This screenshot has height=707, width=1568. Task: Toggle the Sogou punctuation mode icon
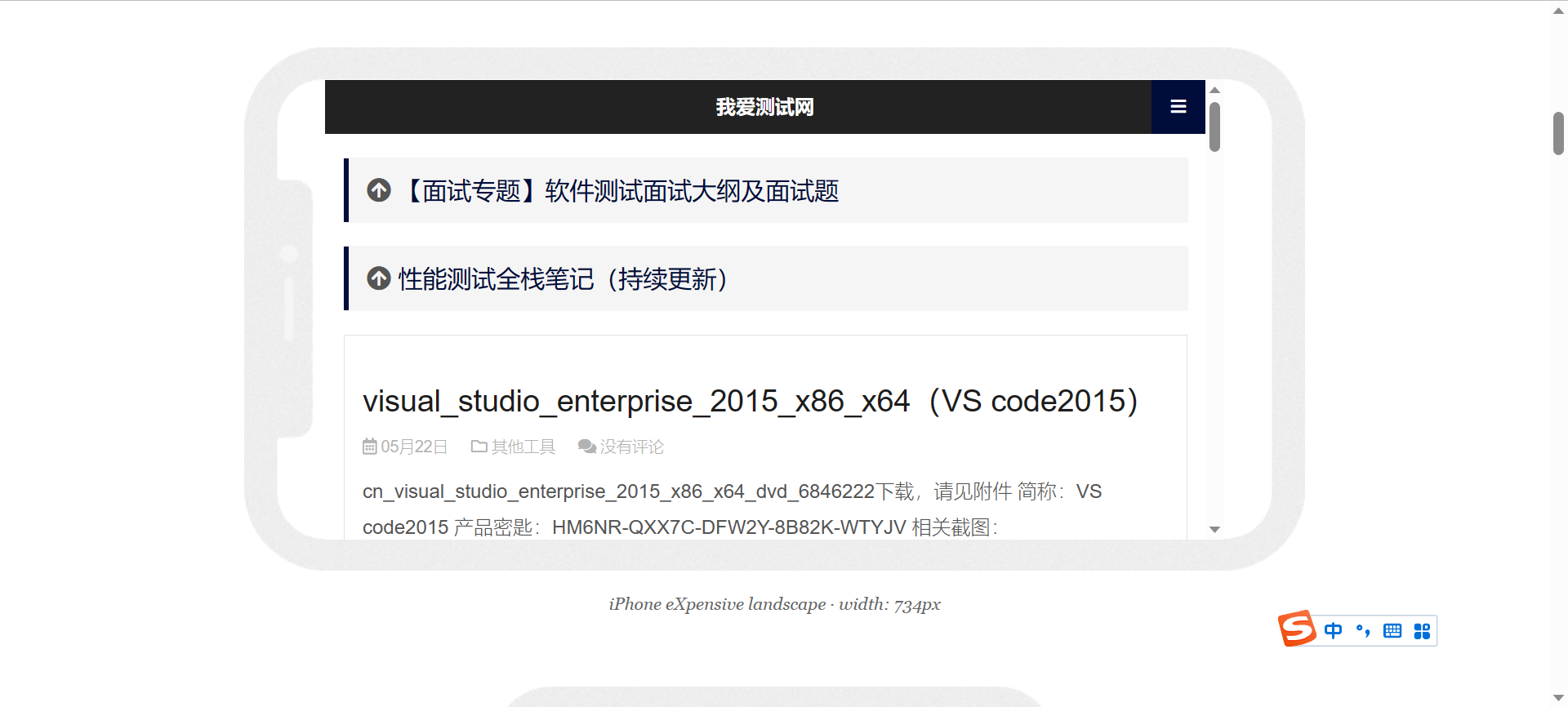(1363, 630)
